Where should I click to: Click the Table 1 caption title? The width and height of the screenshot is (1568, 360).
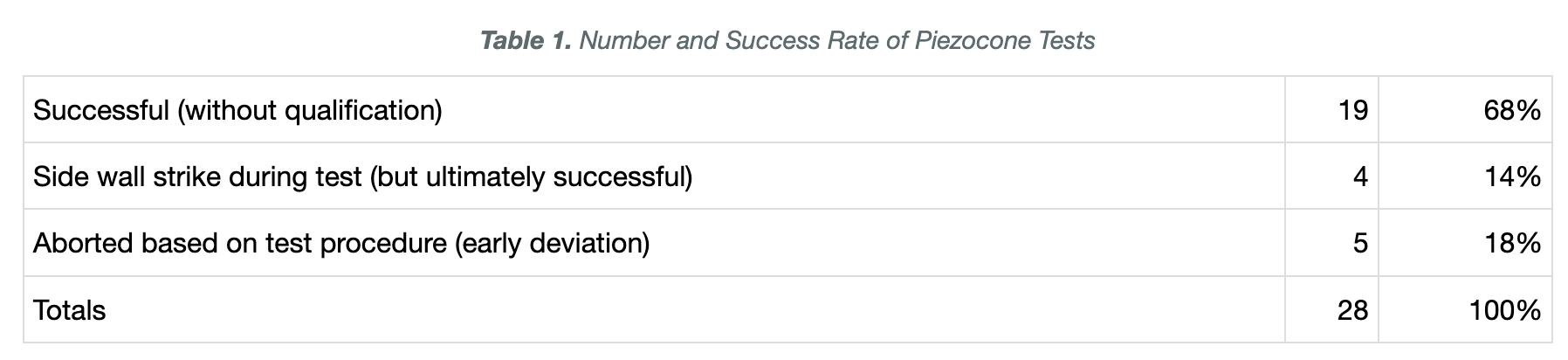click(787, 41)
